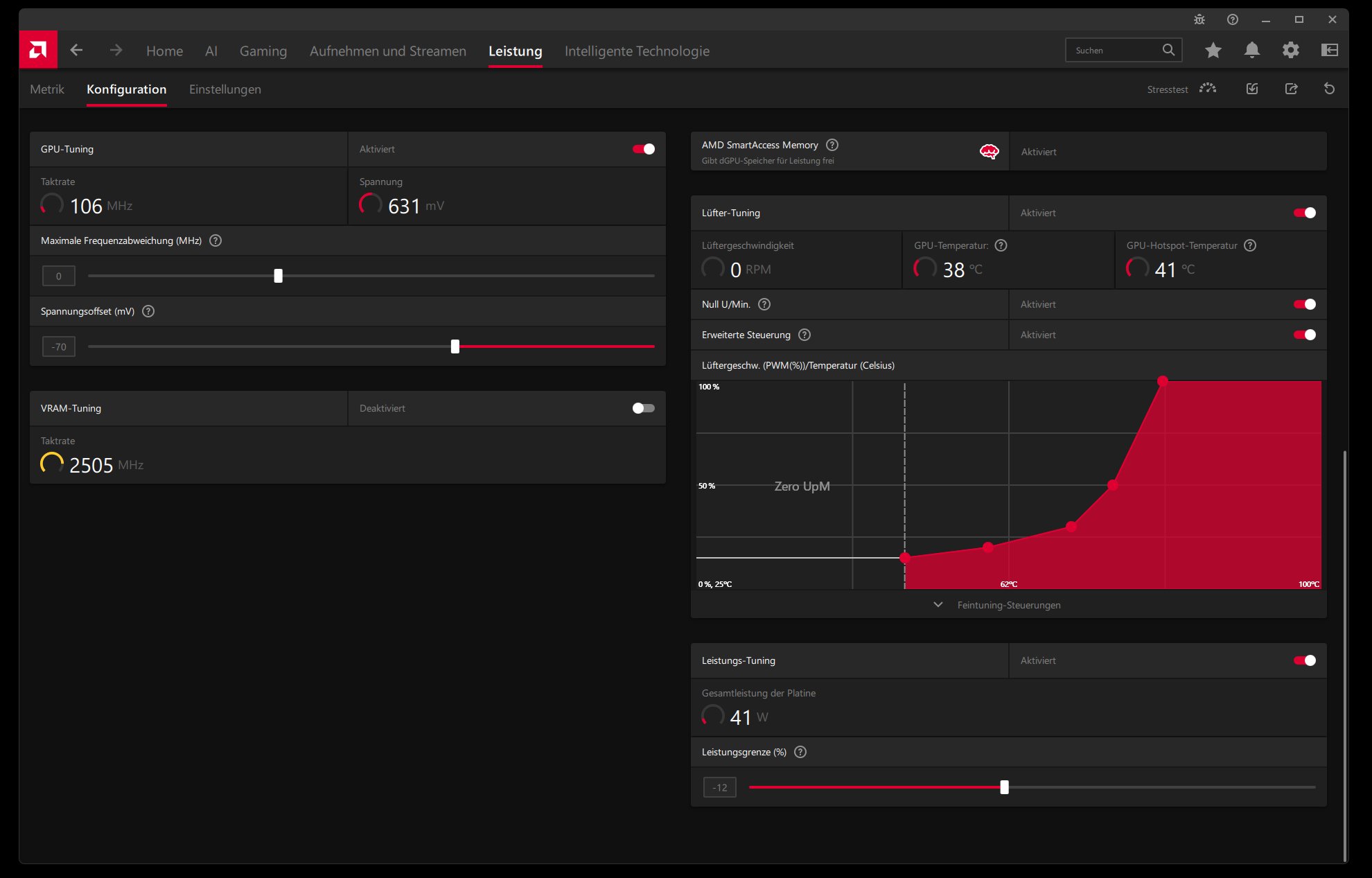Open settings gear icon
1372x878 pixels.
point(1290,50)
